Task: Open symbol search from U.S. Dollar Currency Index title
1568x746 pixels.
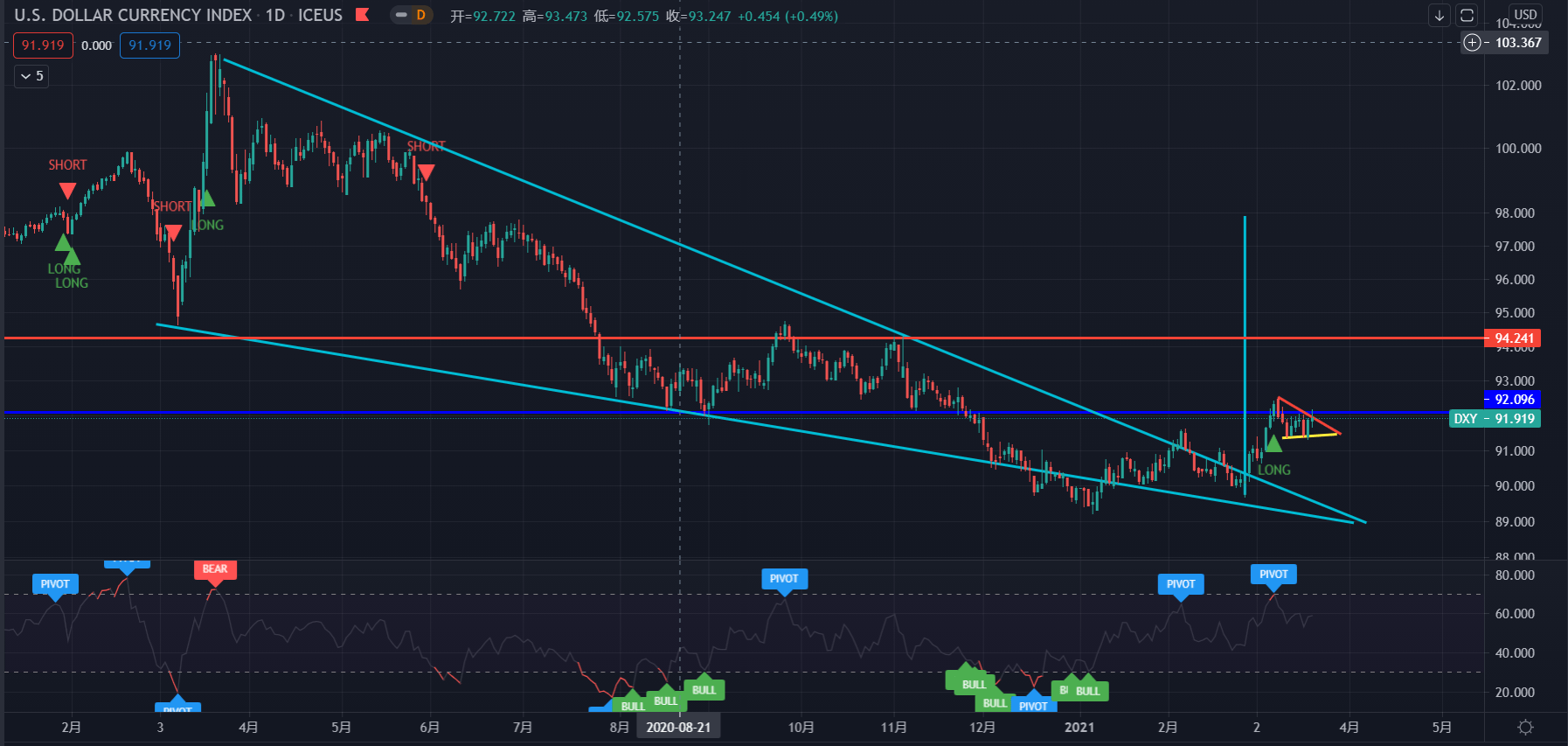Action: point(133,15)
